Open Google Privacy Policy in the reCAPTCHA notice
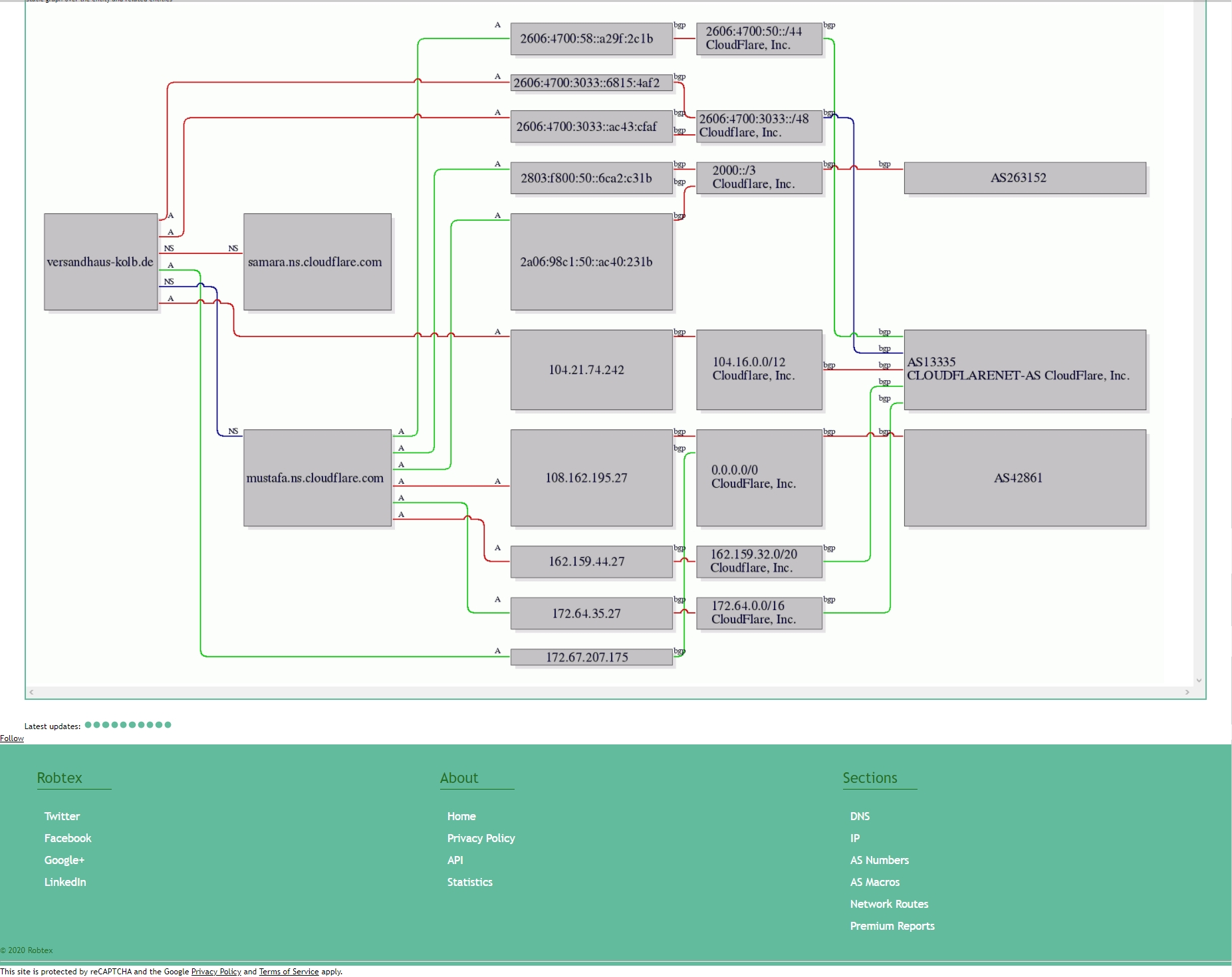Screen dimensions: 1232x977 point(216,972)
